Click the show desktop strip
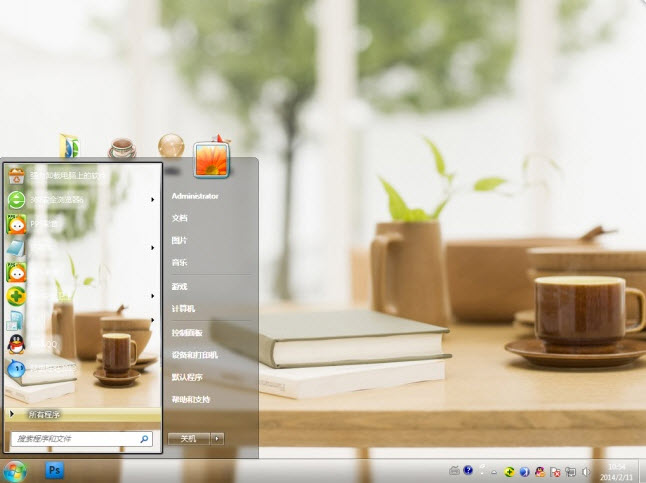 click(642, 471)
